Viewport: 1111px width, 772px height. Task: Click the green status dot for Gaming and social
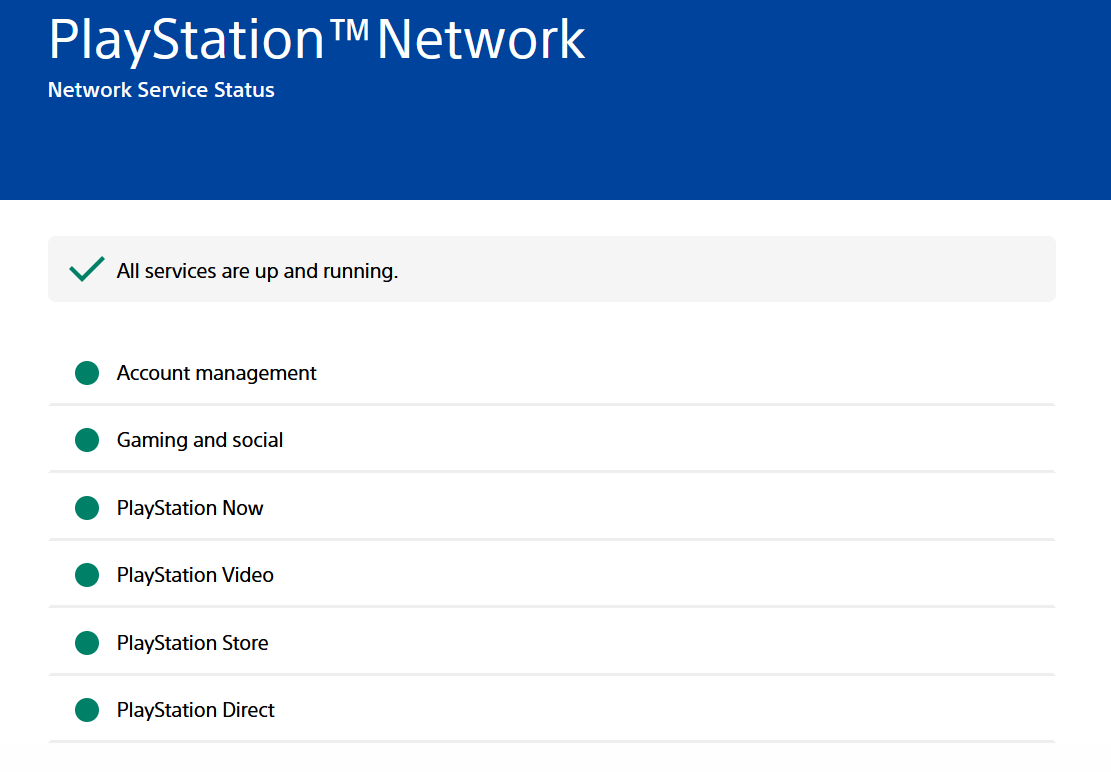click(87, 440)
